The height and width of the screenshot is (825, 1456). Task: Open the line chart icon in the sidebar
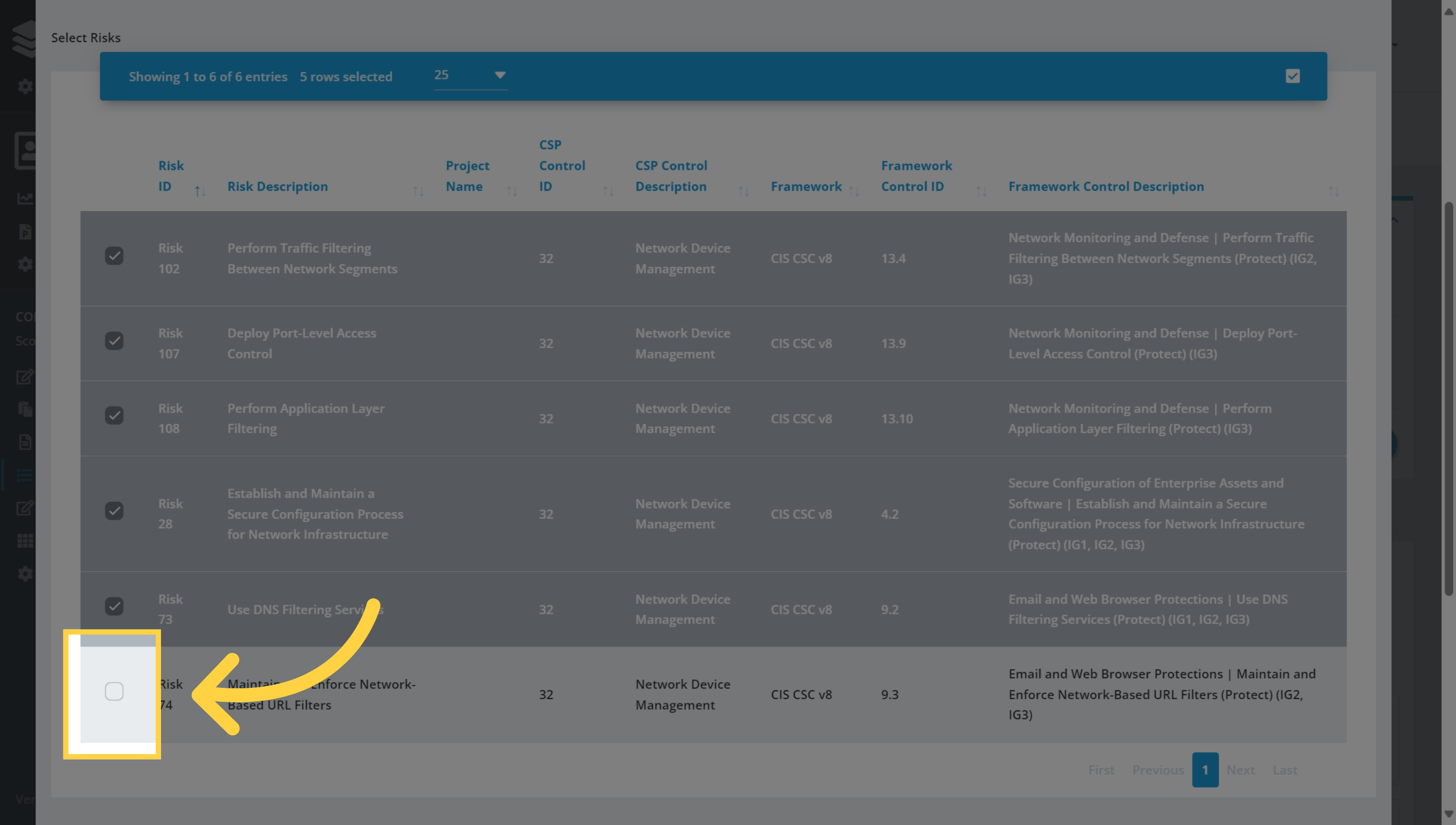coord(25,198)
